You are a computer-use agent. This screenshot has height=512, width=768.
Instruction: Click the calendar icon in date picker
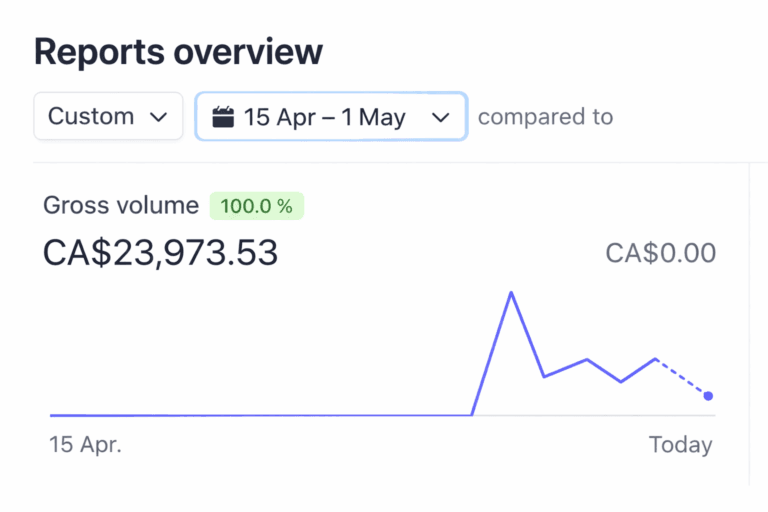tap(224, 117)
